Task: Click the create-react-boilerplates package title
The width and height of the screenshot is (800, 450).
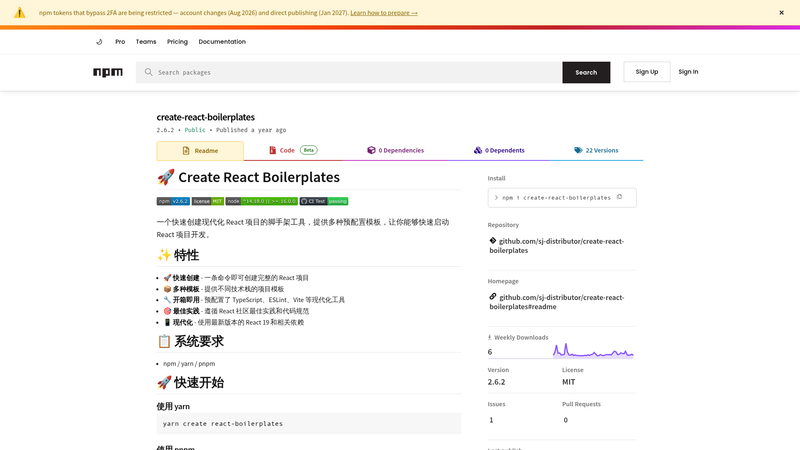Action: tap(206, 117)
